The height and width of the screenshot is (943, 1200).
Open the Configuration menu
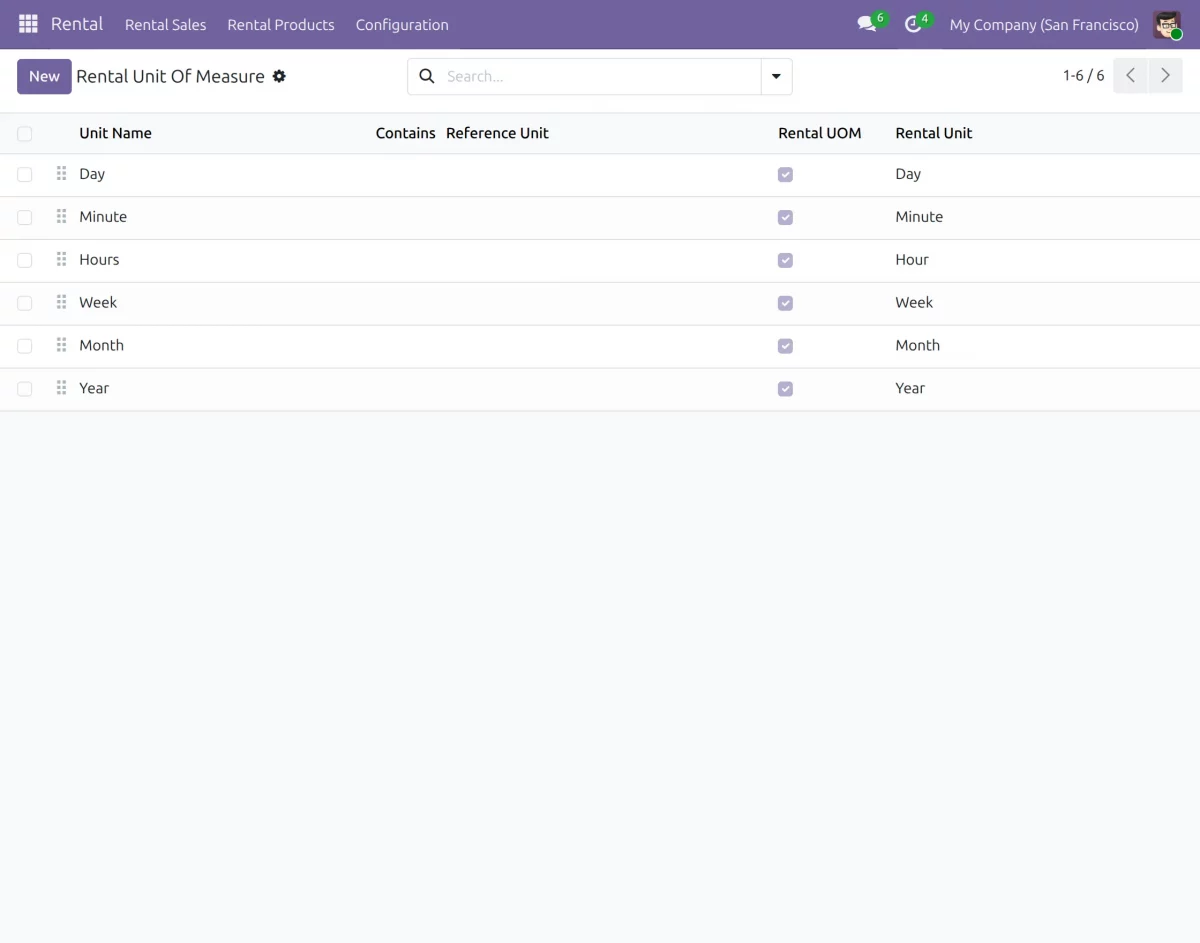click(402, 25)
